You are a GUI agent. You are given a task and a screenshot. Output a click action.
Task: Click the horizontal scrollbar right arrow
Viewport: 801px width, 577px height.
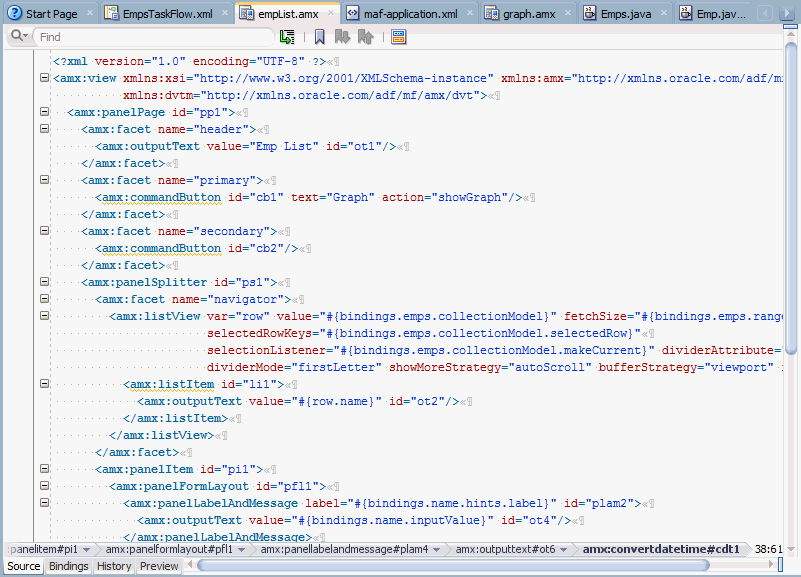pos(771,565)
